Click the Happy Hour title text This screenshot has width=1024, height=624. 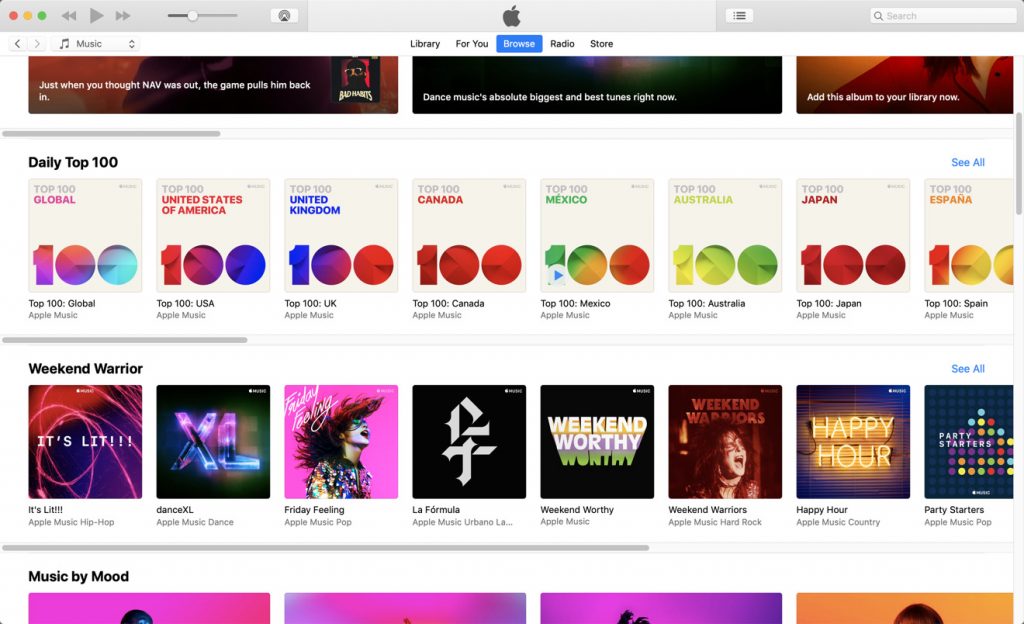[x=822, y=510]
